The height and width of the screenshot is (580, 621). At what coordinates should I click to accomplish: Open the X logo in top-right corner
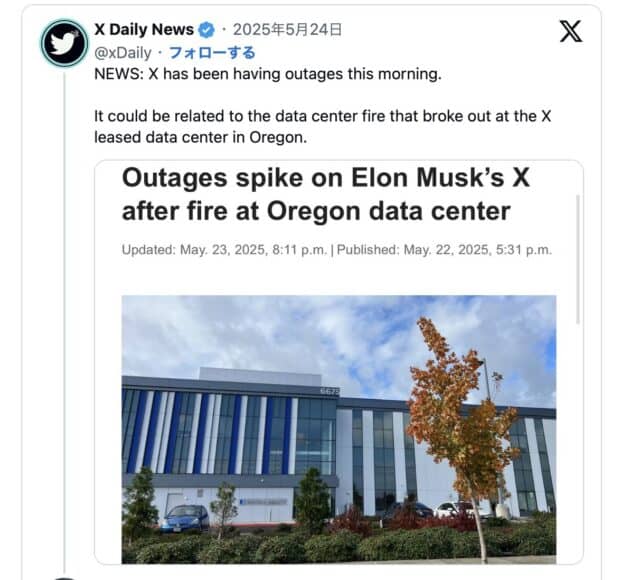[570, 32]
